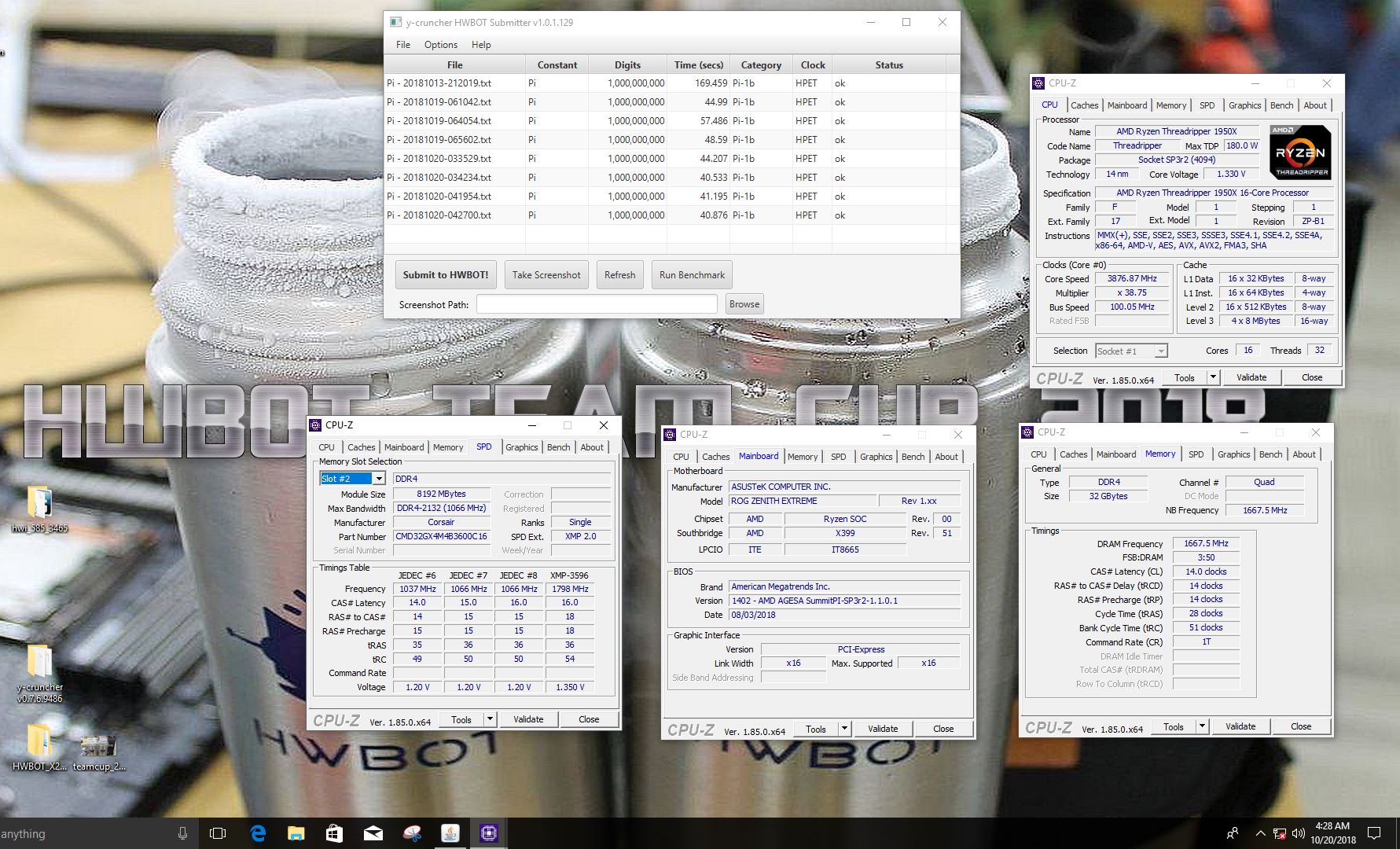This screenshot has width=1400, height=849.
Task: Open the Slot #2 memory slot dropdown
Action: [x=352, y=479]
